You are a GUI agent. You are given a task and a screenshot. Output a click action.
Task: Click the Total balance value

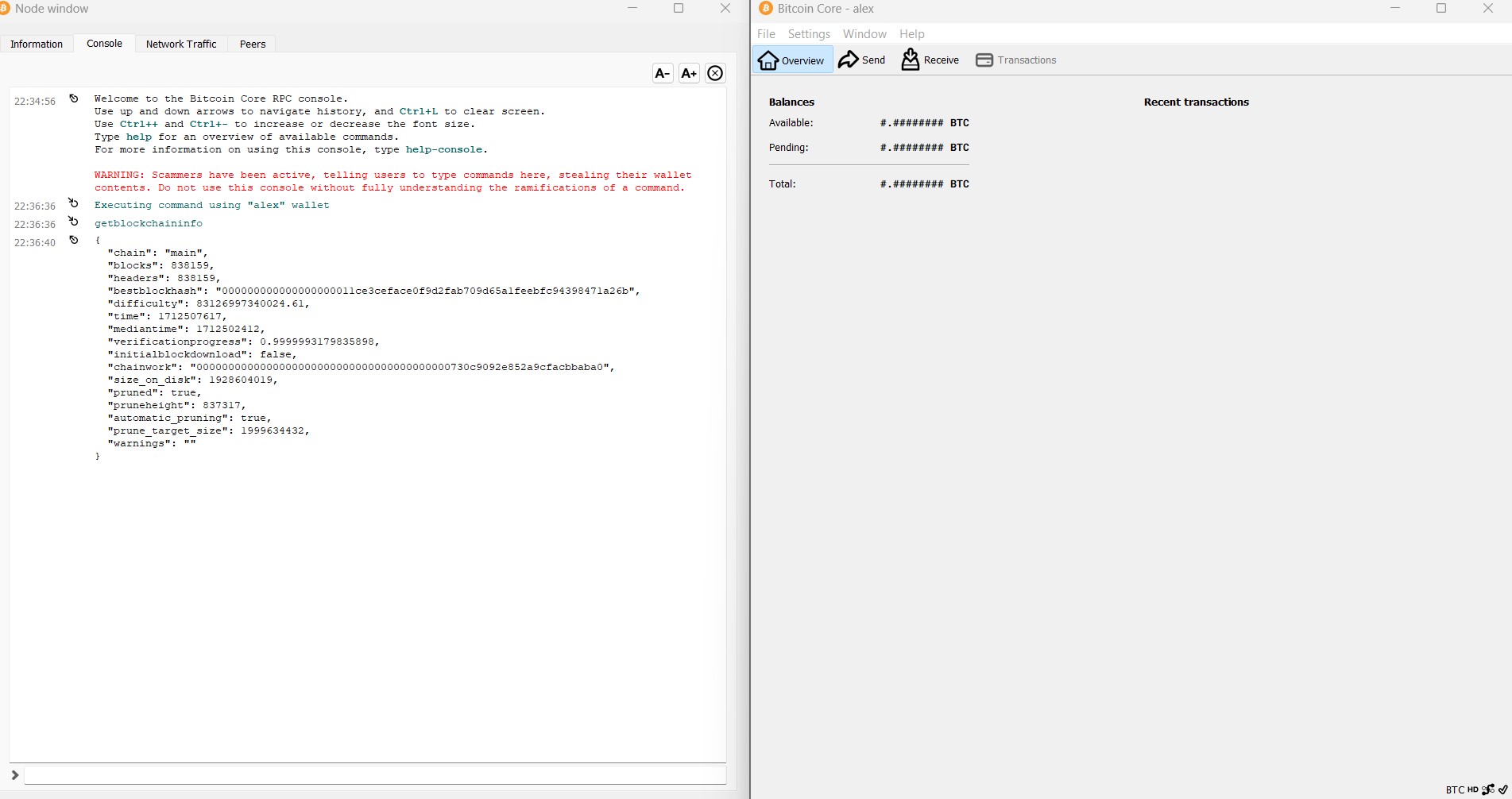[x=925, y=184]
